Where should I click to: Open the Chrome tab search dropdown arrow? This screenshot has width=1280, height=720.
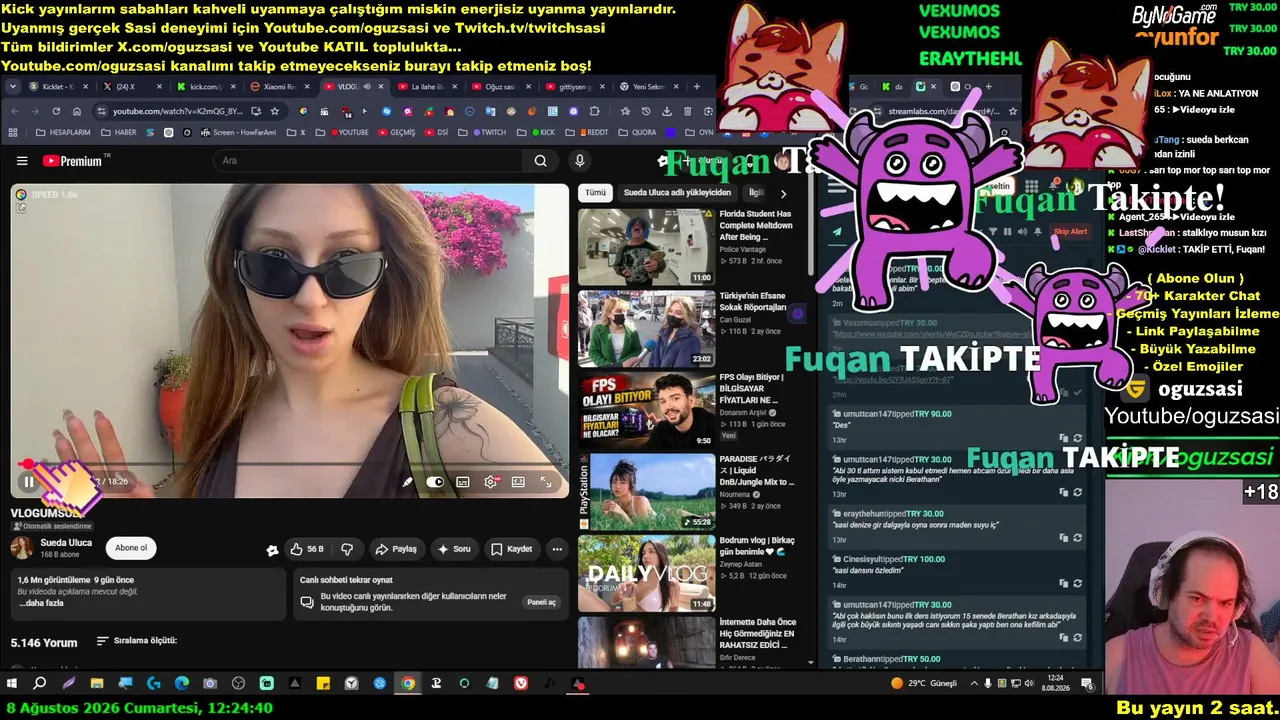[13, 87]
